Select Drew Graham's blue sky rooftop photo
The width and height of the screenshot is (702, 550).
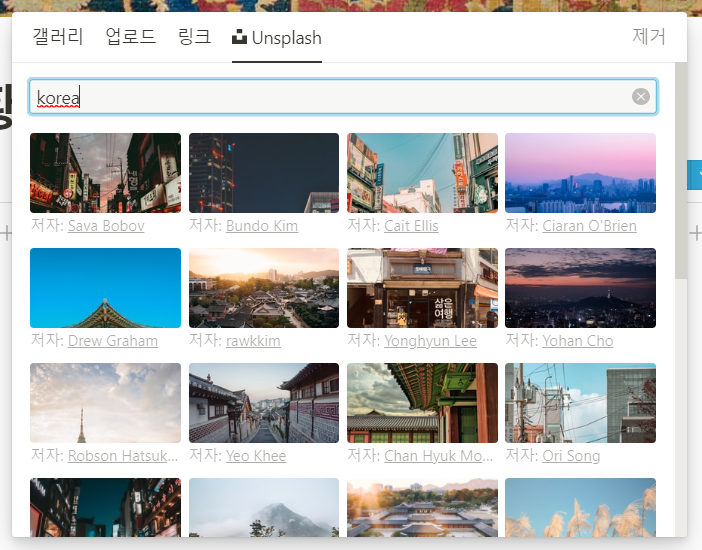[106, 288]
